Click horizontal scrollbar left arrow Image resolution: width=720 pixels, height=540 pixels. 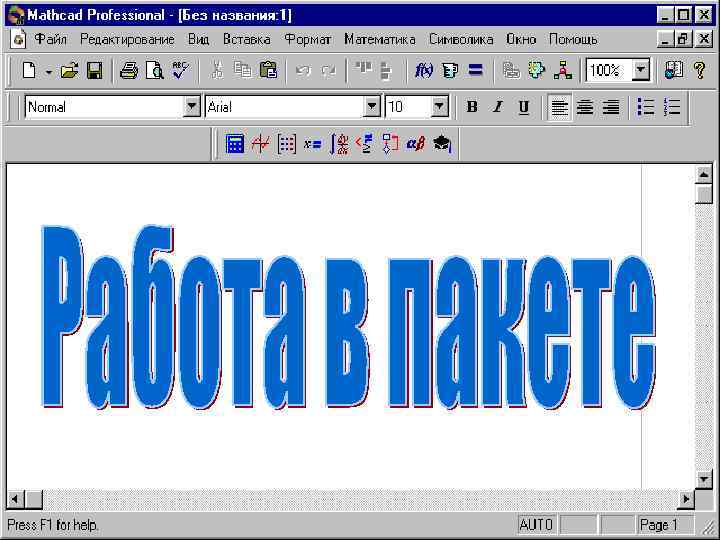tap(15, 499)
